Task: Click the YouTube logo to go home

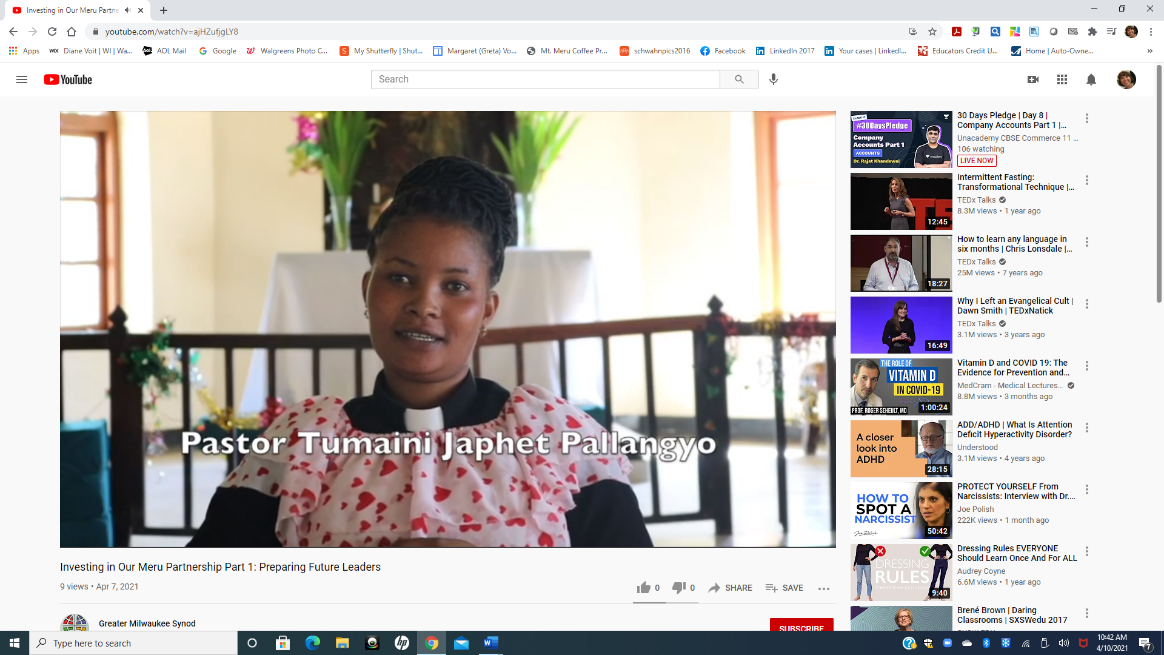Action: coord(68,80)
